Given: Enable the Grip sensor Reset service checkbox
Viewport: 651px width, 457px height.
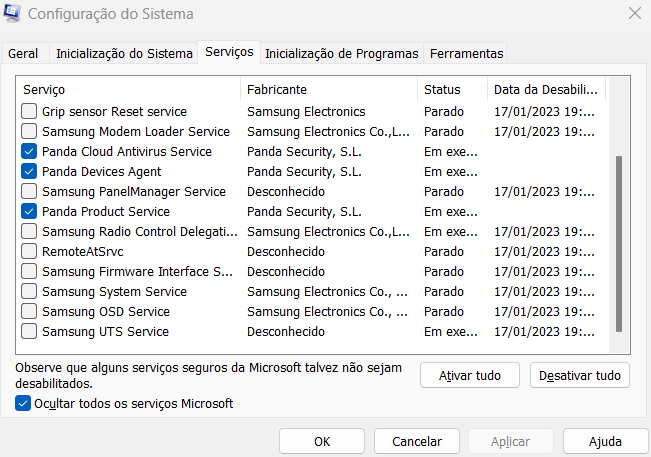Looking at the screenshot, I should [x=29, y=112].
